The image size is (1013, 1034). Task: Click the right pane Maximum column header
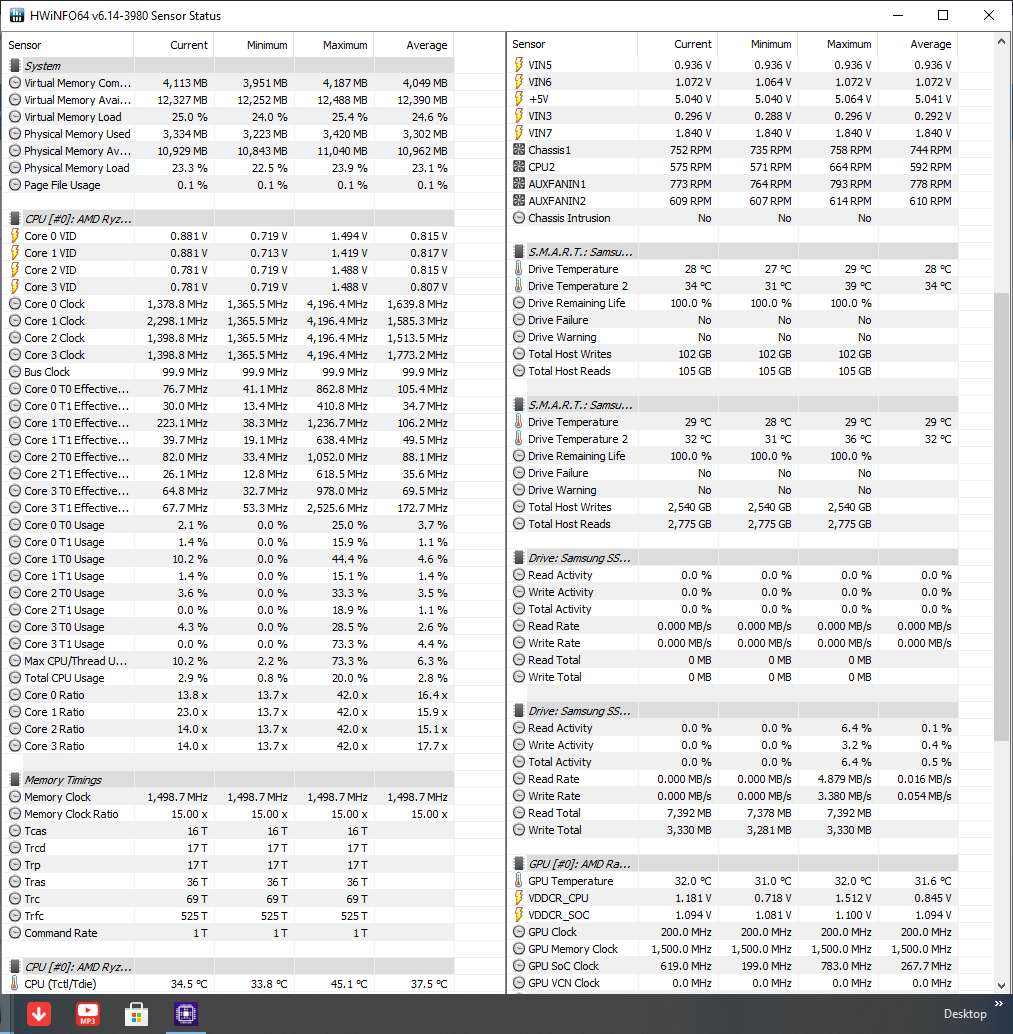pyautogui.click(x=838, y=44)
